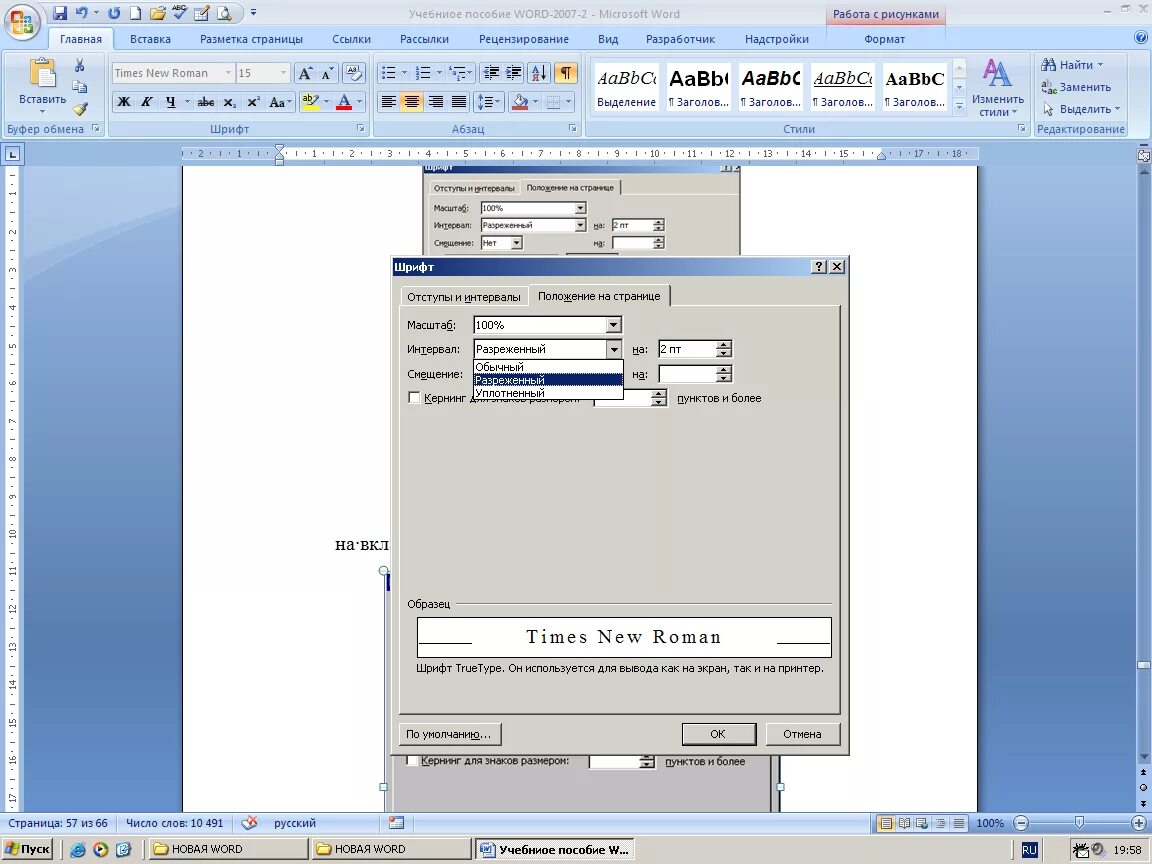Image resolution: width=1152 pixels, height=864 pixels.
Task: Select Обычный in interval list
Action: click(x=548, y=367)
